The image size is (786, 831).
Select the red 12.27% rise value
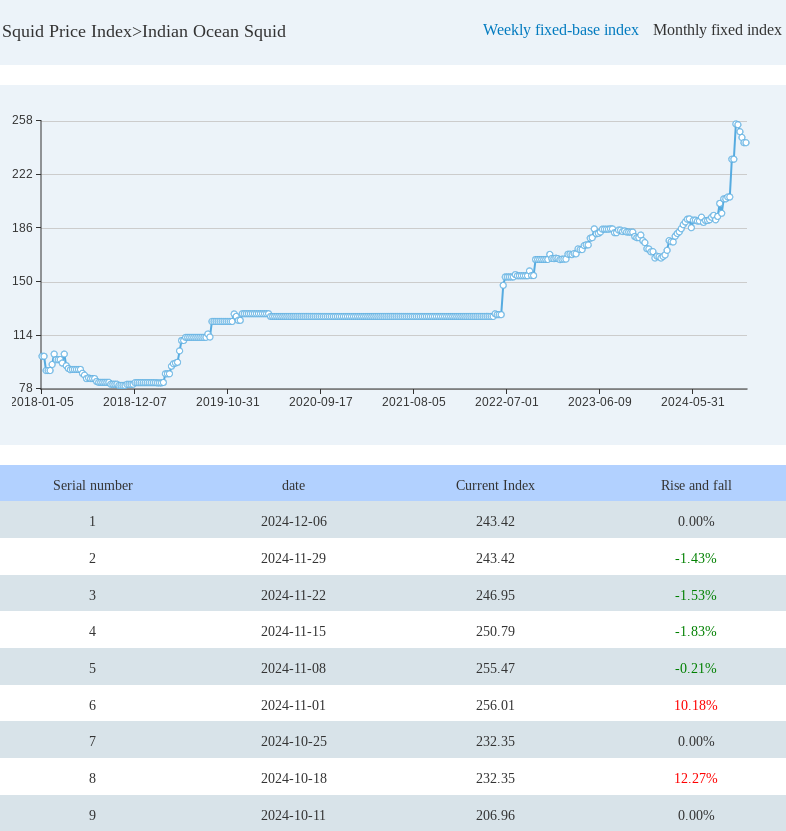pyautogui.click(x=695, y=778)
